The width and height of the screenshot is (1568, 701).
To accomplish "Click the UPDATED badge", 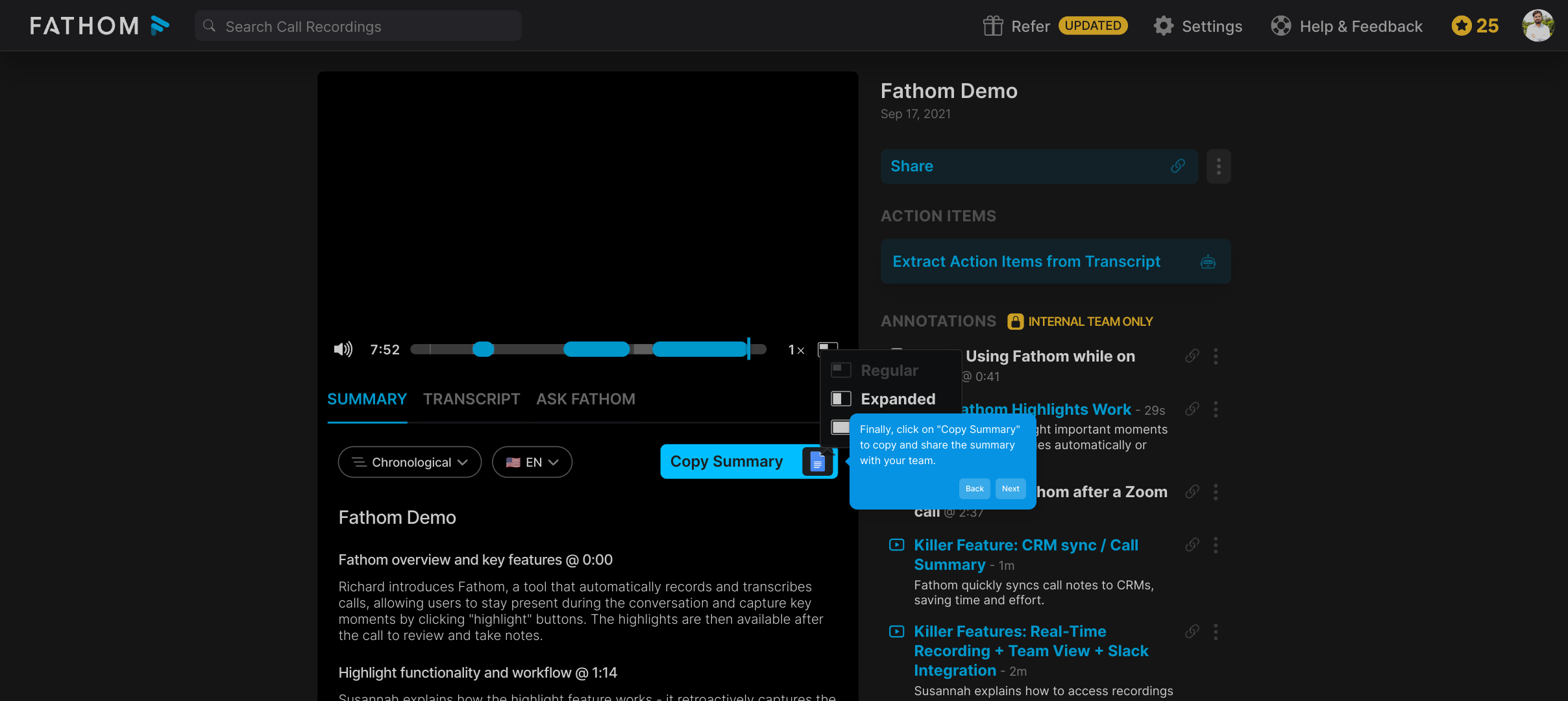I will tap(1093, 25).
